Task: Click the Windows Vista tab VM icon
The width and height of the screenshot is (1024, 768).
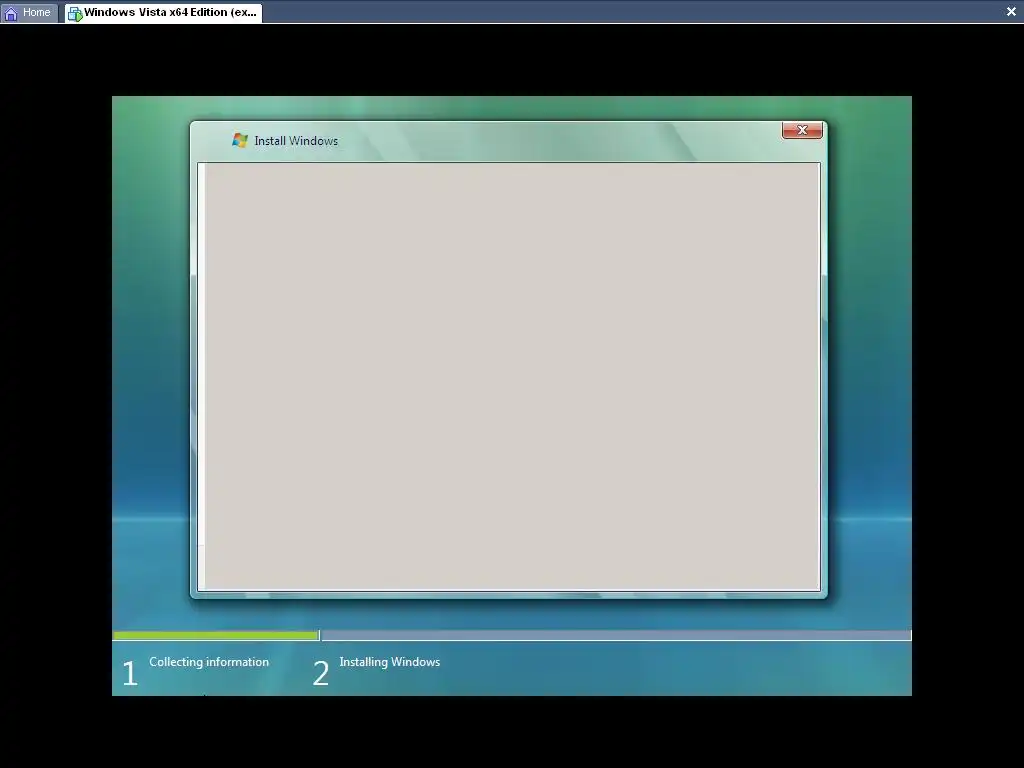Action: 75,13
